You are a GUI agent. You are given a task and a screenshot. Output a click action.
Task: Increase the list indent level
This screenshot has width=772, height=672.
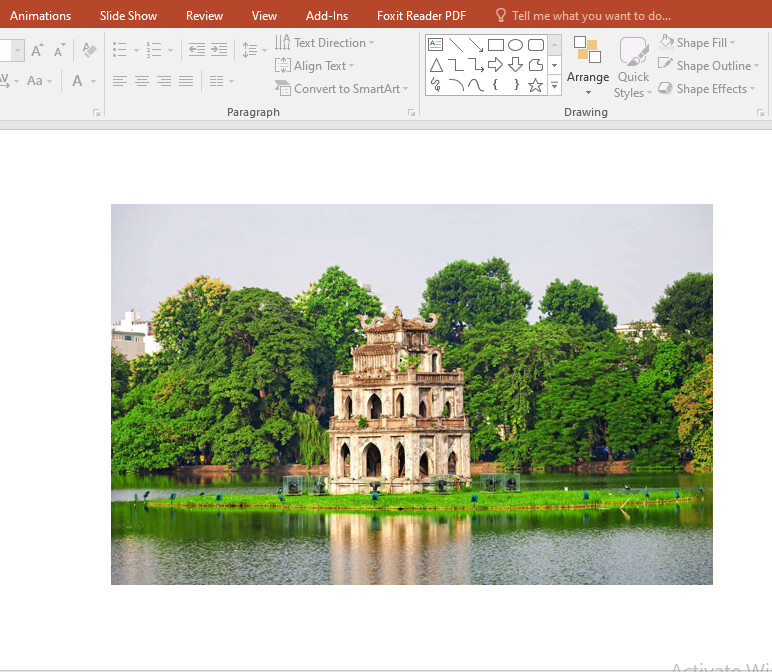coord(219,49)
